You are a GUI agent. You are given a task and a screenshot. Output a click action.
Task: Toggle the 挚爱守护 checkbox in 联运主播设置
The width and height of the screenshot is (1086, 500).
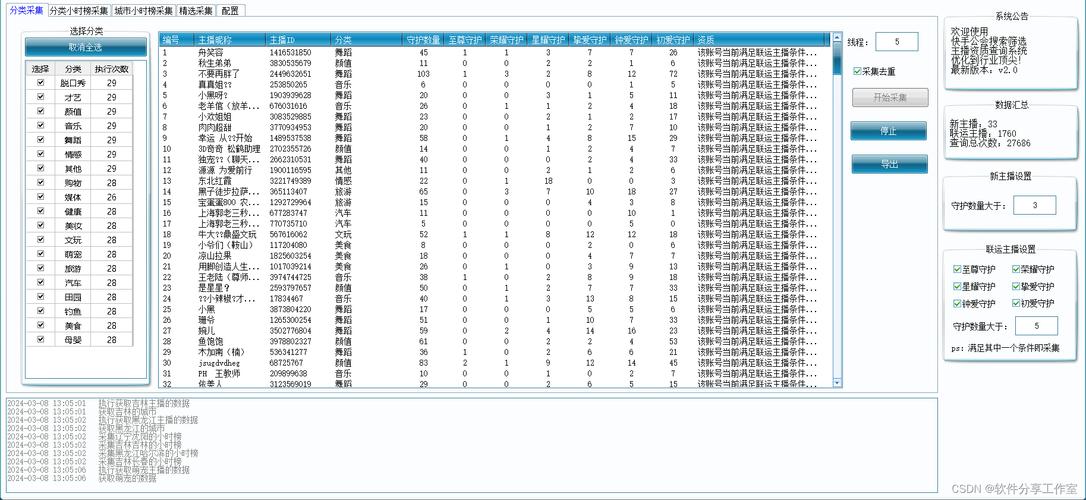(1016, 286)
